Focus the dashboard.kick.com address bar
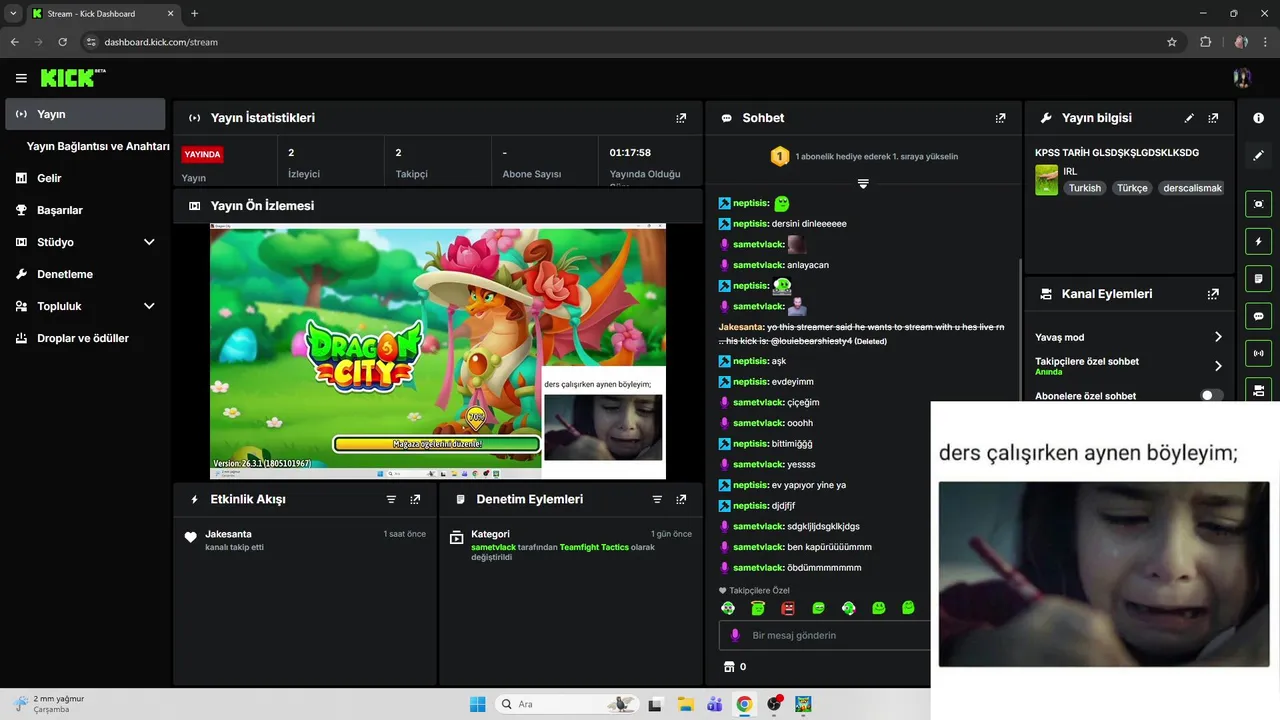Viewport: 1280px width, 720px height. [x=620, y=42]
